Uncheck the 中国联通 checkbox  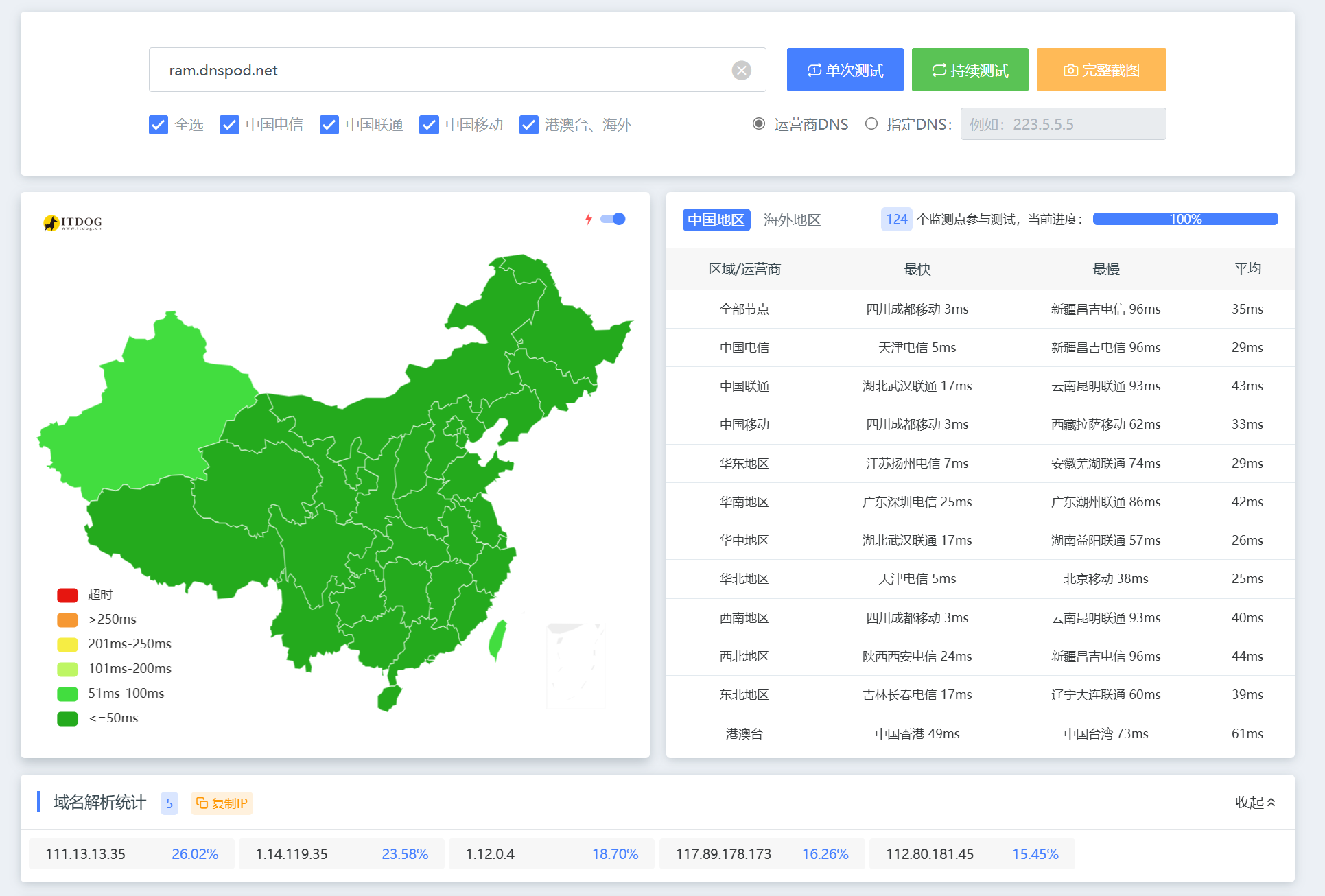pos(329,125)
